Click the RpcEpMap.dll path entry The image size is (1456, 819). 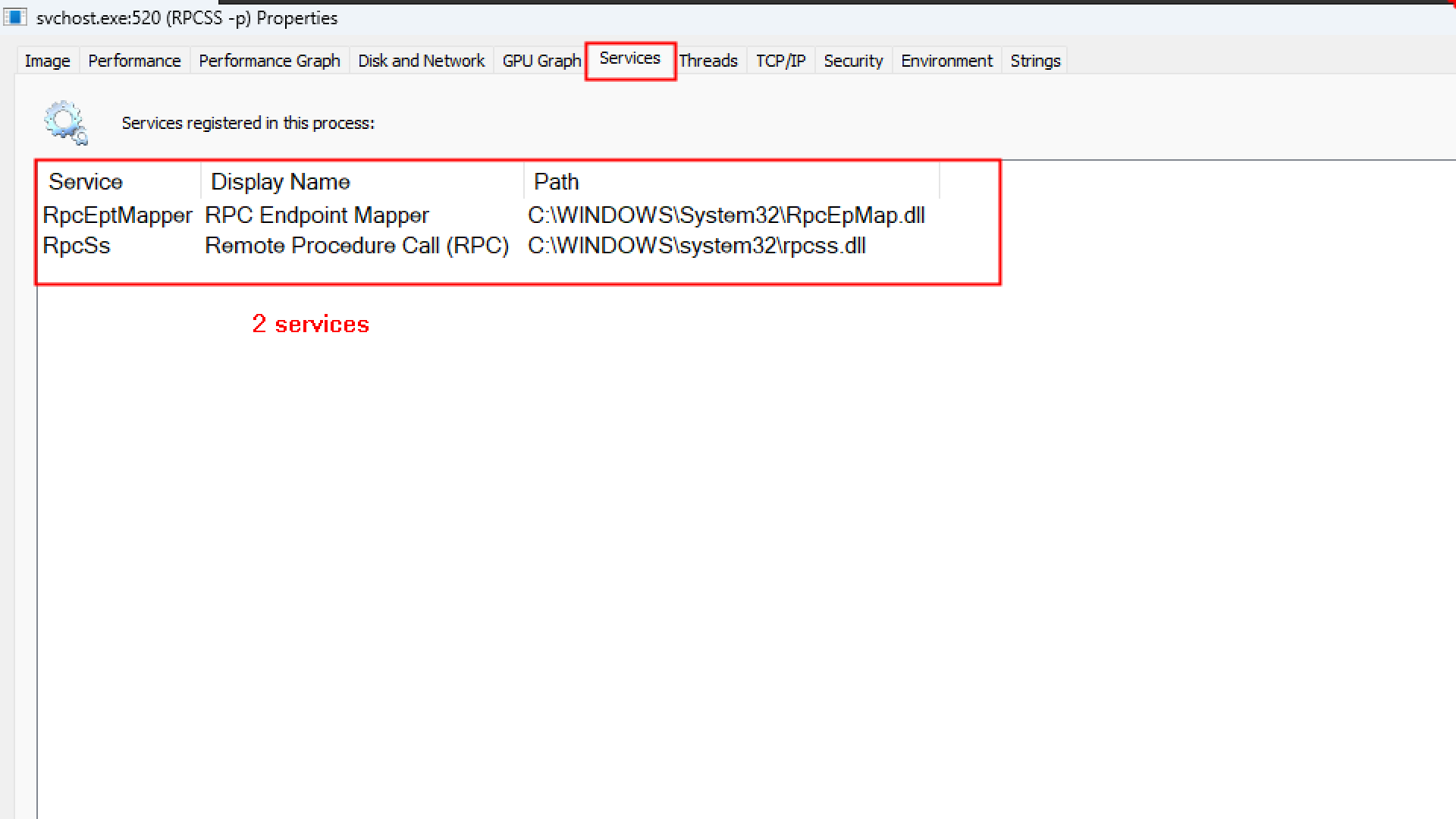[726, 215]
